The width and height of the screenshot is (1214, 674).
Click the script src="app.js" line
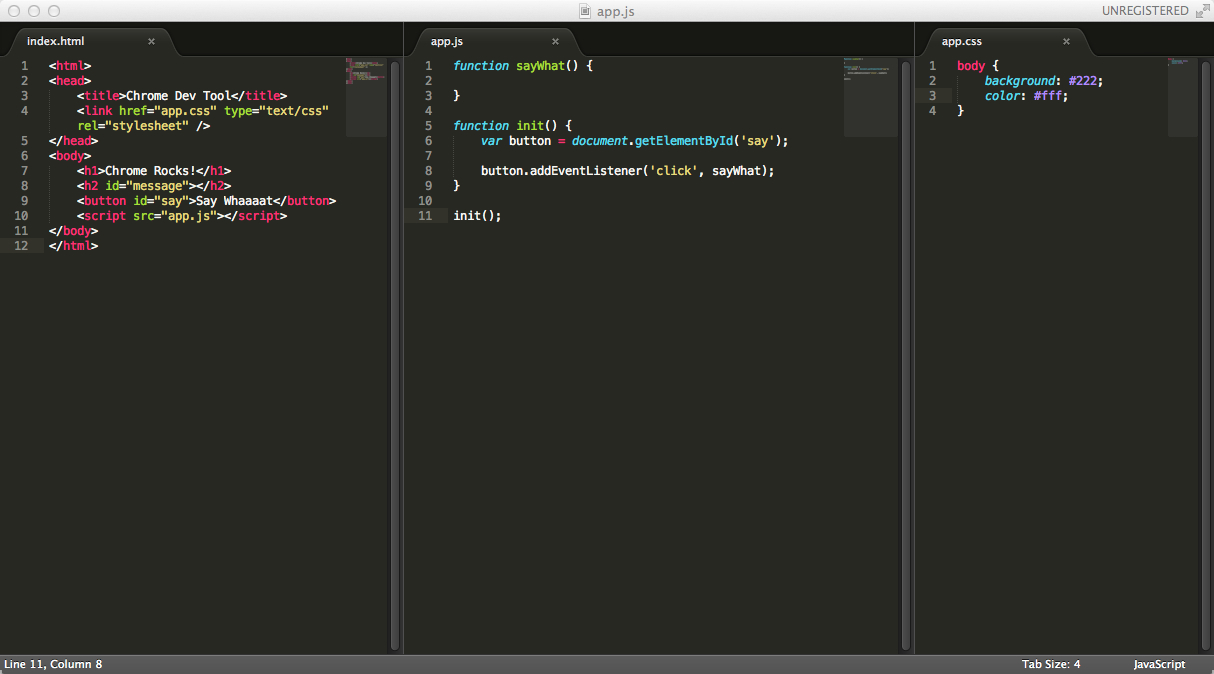(x=182, y=216)
